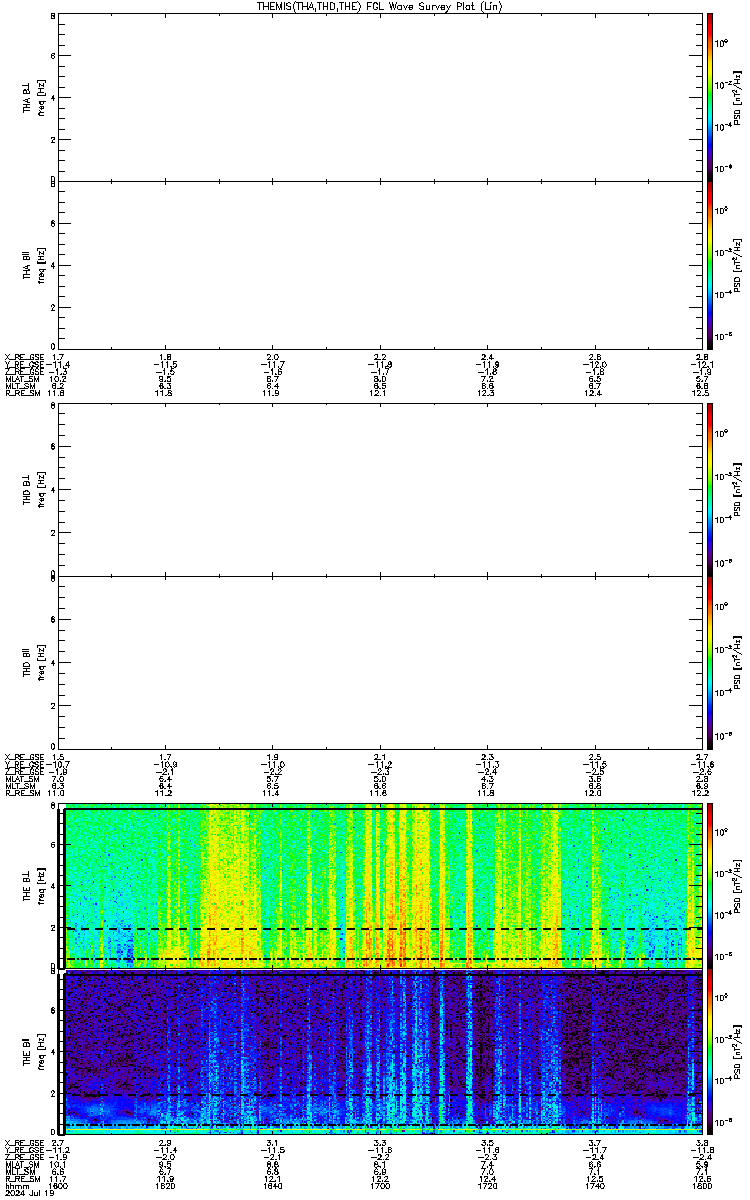Click the 1720 time tick label
The width and height of the screenshot is (750, 1200).
(487, 1186)
